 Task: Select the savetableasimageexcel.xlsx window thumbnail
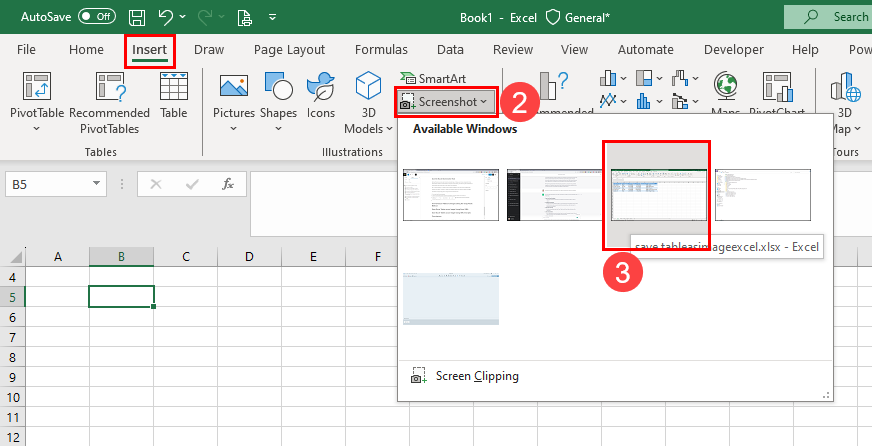[x=658, y=195]
